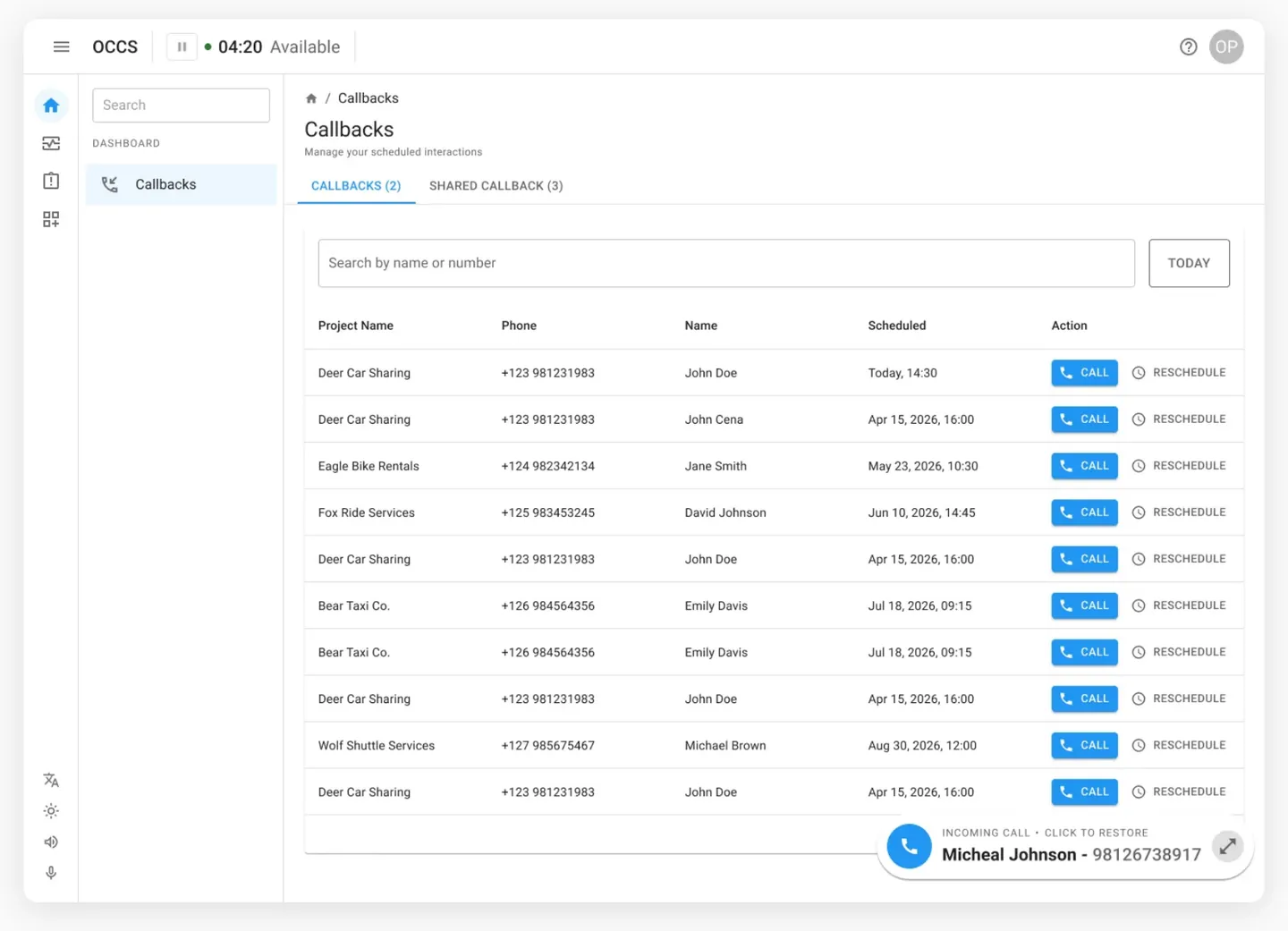Call John Cena

click(x=1084, y=419)
